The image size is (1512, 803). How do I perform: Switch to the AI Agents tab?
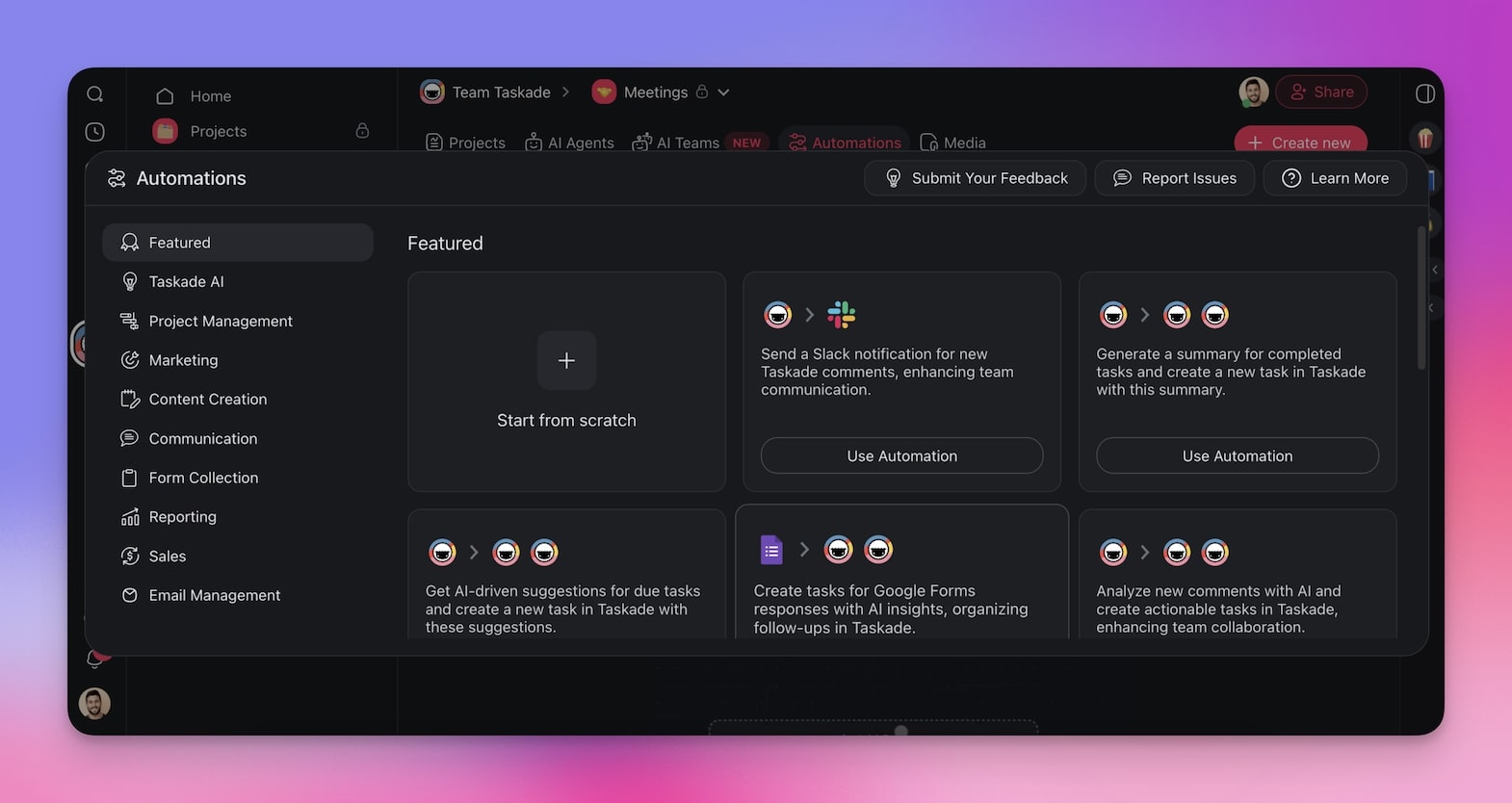(569, 142)
